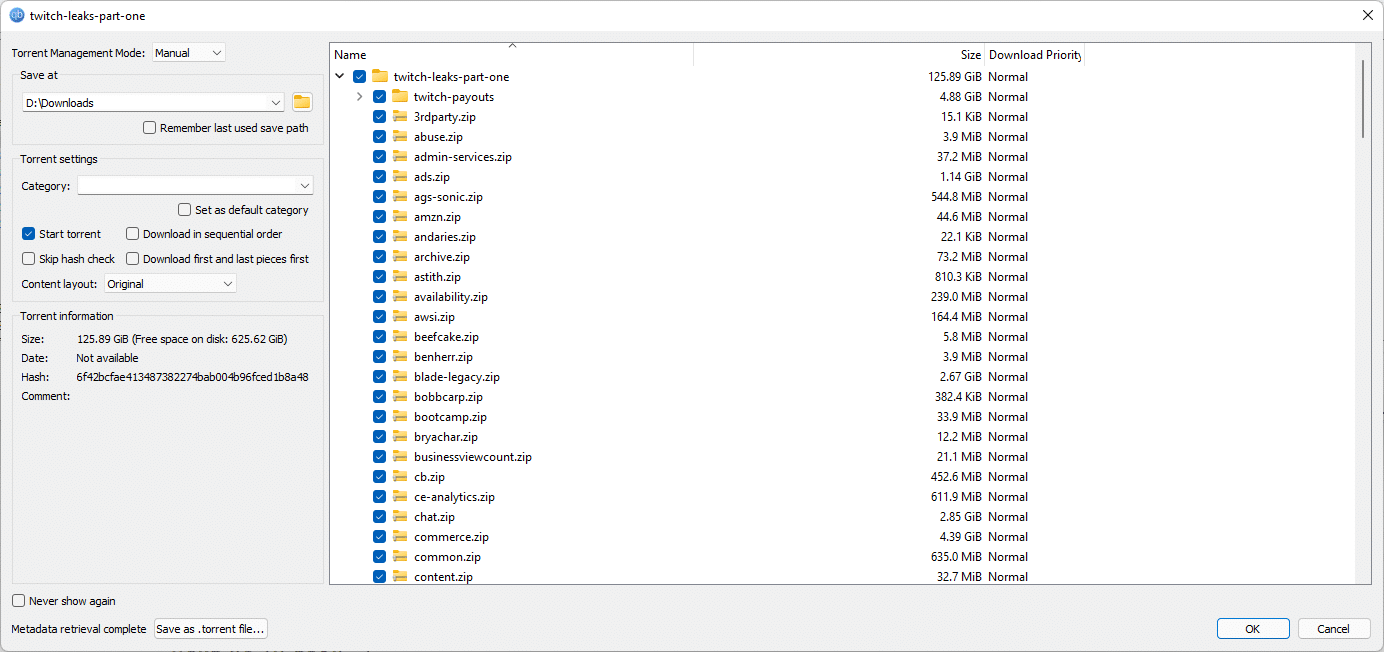Screen dimensions: 1384x652
Task: Click Normal priority of common.zip
Action: click(1008, 556)
